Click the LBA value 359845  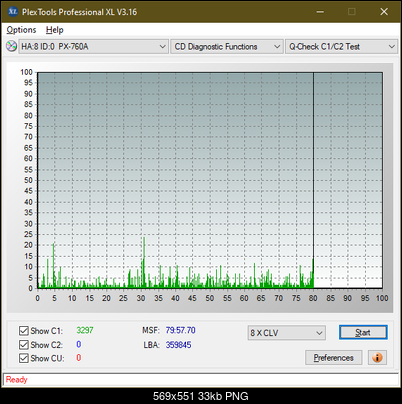click(x=179, y=345)
